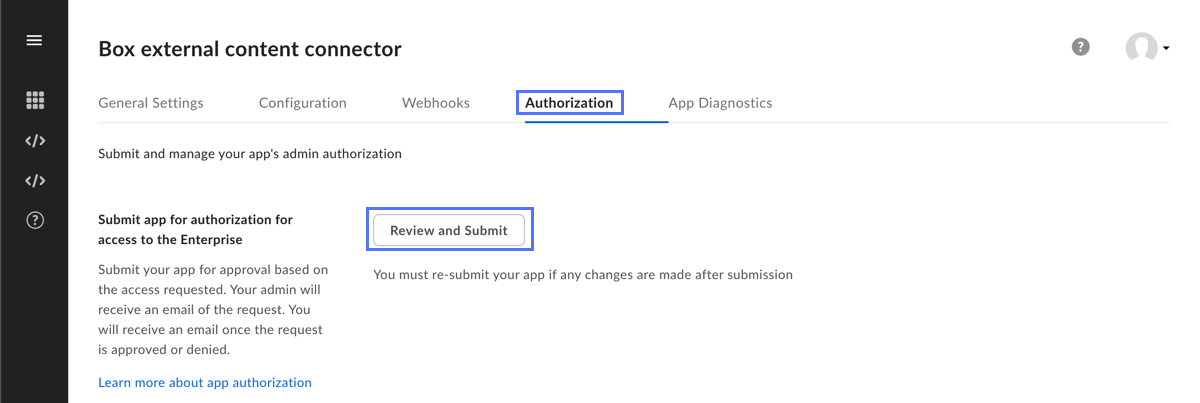Click the 'Submit and manage your app's admin authorization' text
This screenshot has width=1200, height=403.
tap(250, 155)
